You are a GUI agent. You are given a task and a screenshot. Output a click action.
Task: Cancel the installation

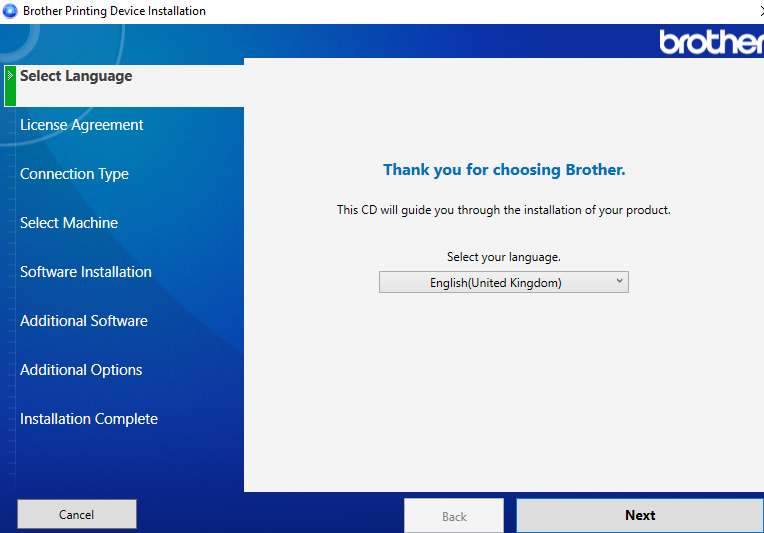(x=77, y=514)
